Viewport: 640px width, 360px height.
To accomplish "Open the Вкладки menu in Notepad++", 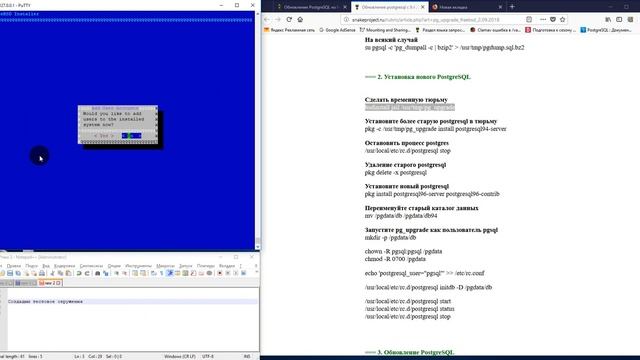I will pos(227,266).
